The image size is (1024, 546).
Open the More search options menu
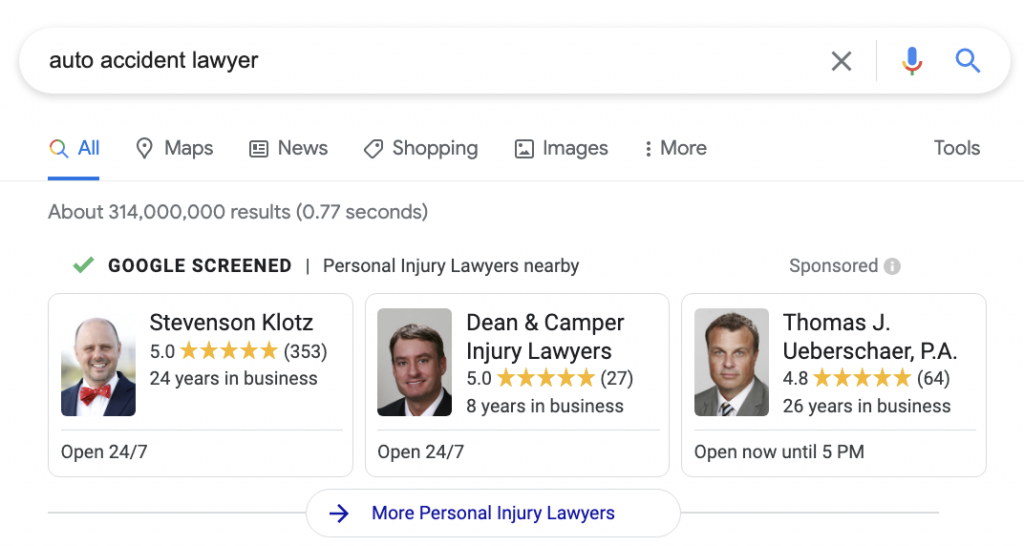pyautogui.click(x=675, y=148)
